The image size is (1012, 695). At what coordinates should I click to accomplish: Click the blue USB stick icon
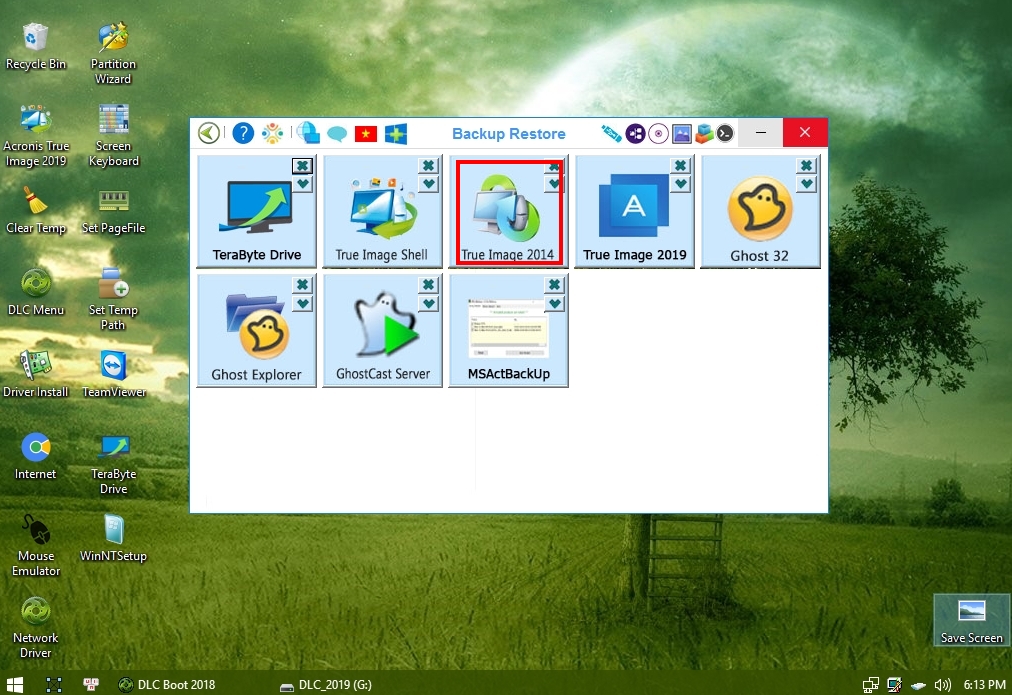click(611, 134)
